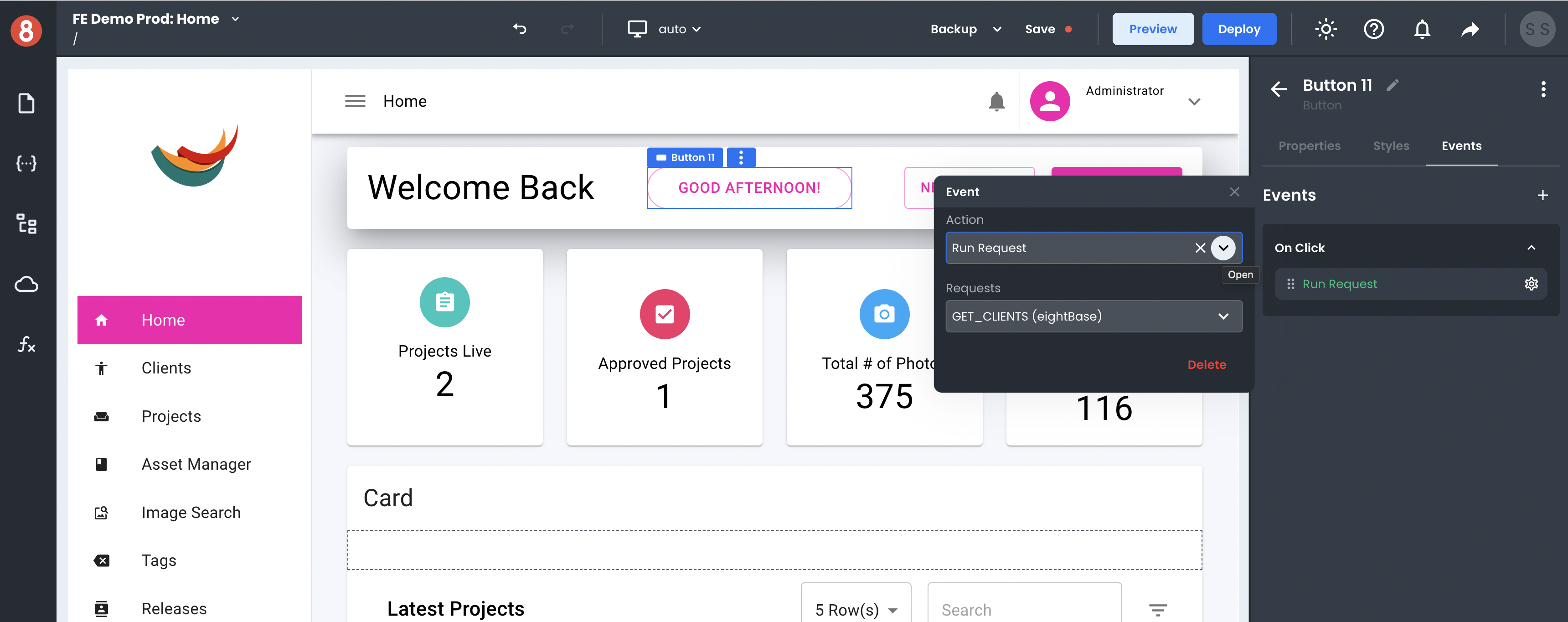Delete the event in popup

[1207, 364]
